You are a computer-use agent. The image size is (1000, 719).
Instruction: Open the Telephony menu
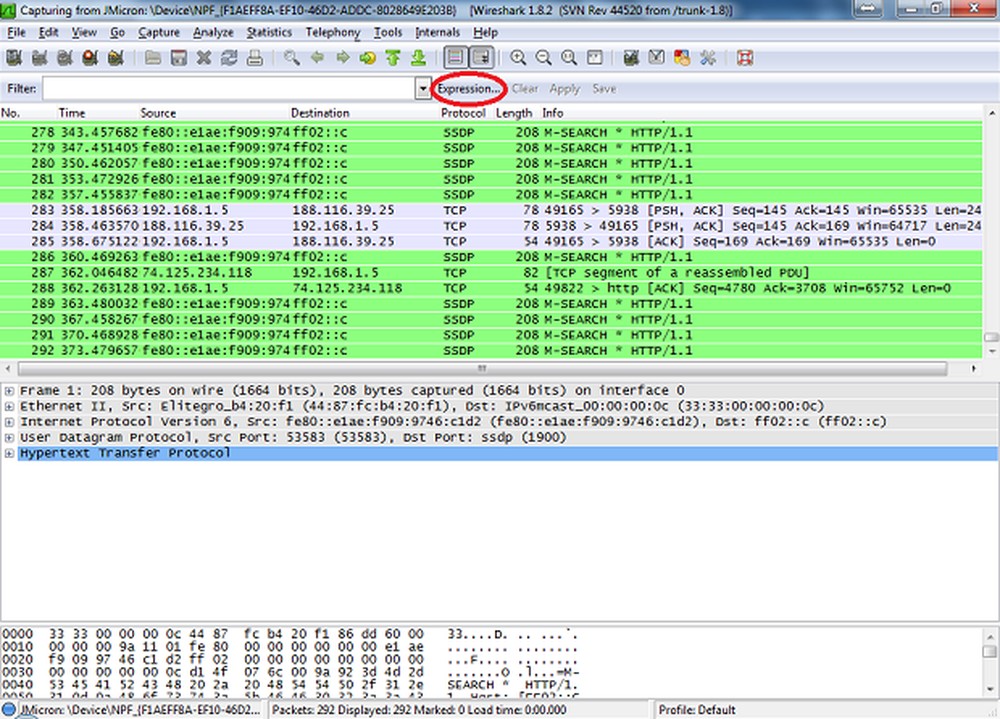333,32
